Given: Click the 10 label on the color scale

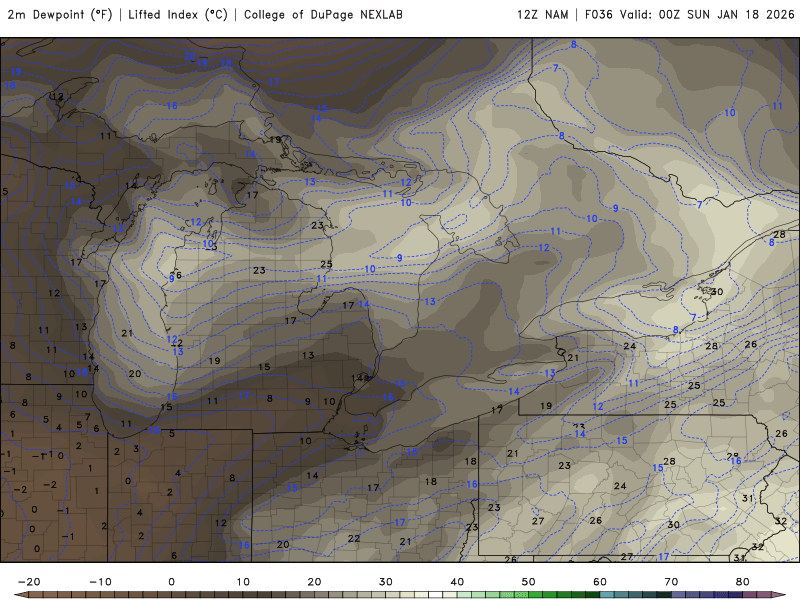Looking at the screenshot, I should pos(243,582).
